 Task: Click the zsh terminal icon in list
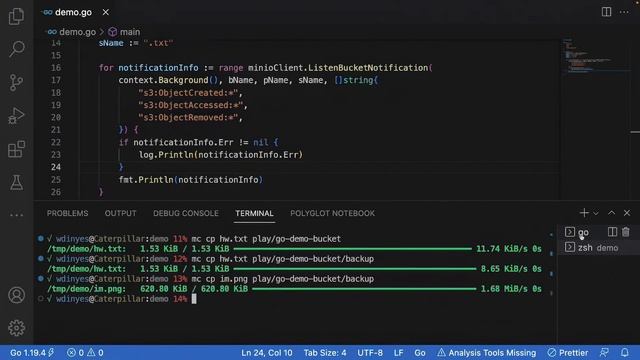[x=570, y=247]
